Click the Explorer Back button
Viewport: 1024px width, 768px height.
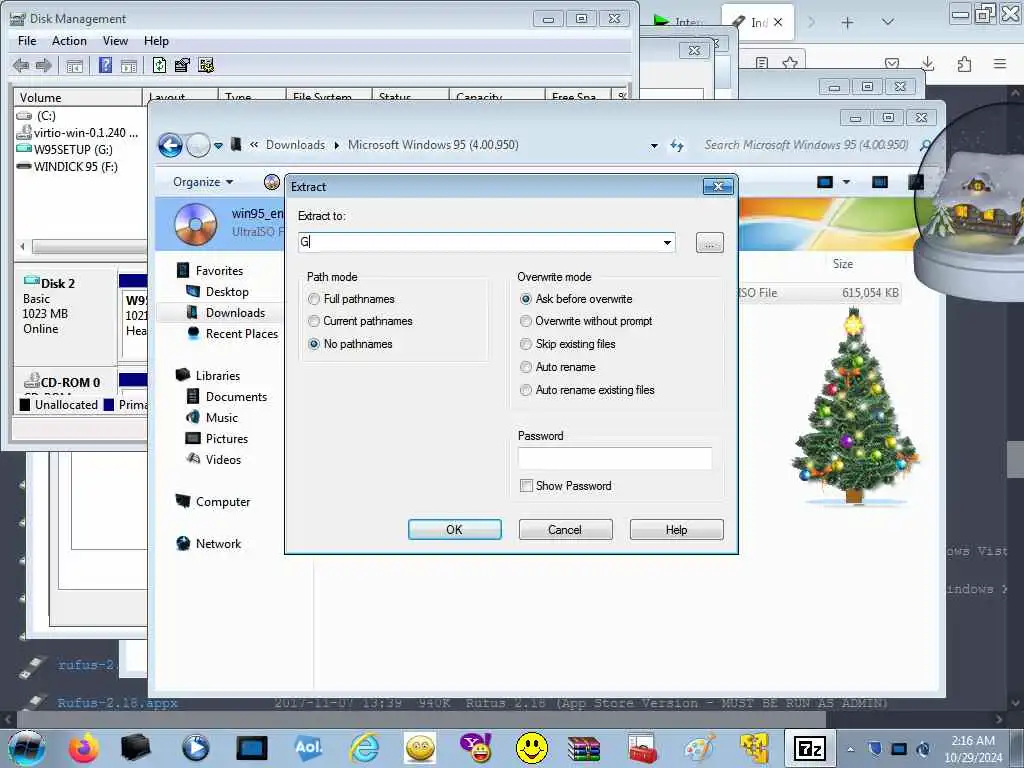pos(170,145)
